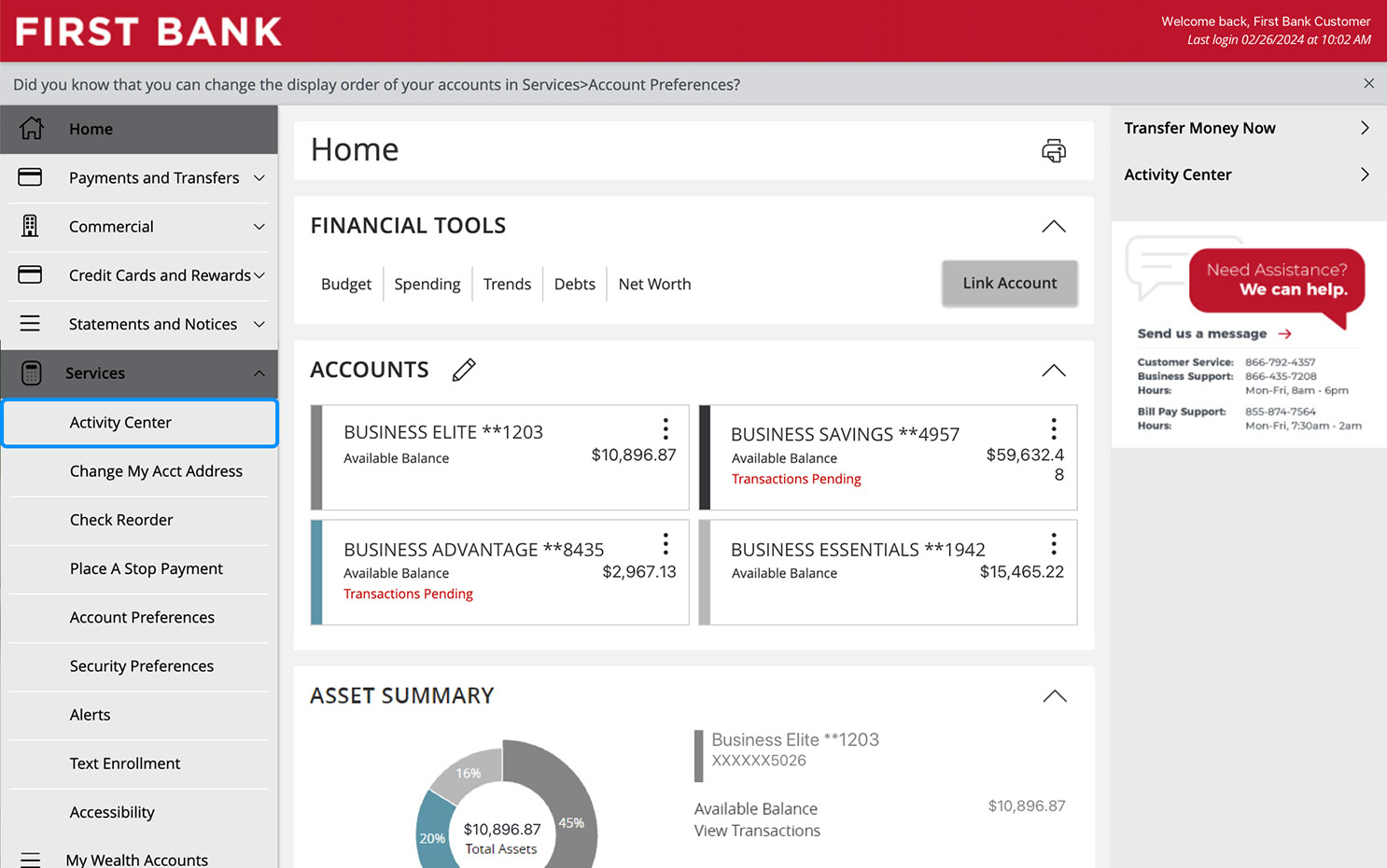1387x868 pixels.
Task: Collapse the Services menu chevron
Action: [x=259, y=373]
